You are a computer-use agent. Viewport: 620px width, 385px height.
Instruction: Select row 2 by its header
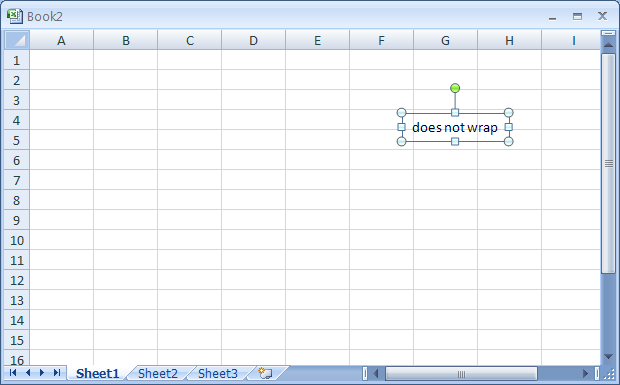tap(17, 80)
